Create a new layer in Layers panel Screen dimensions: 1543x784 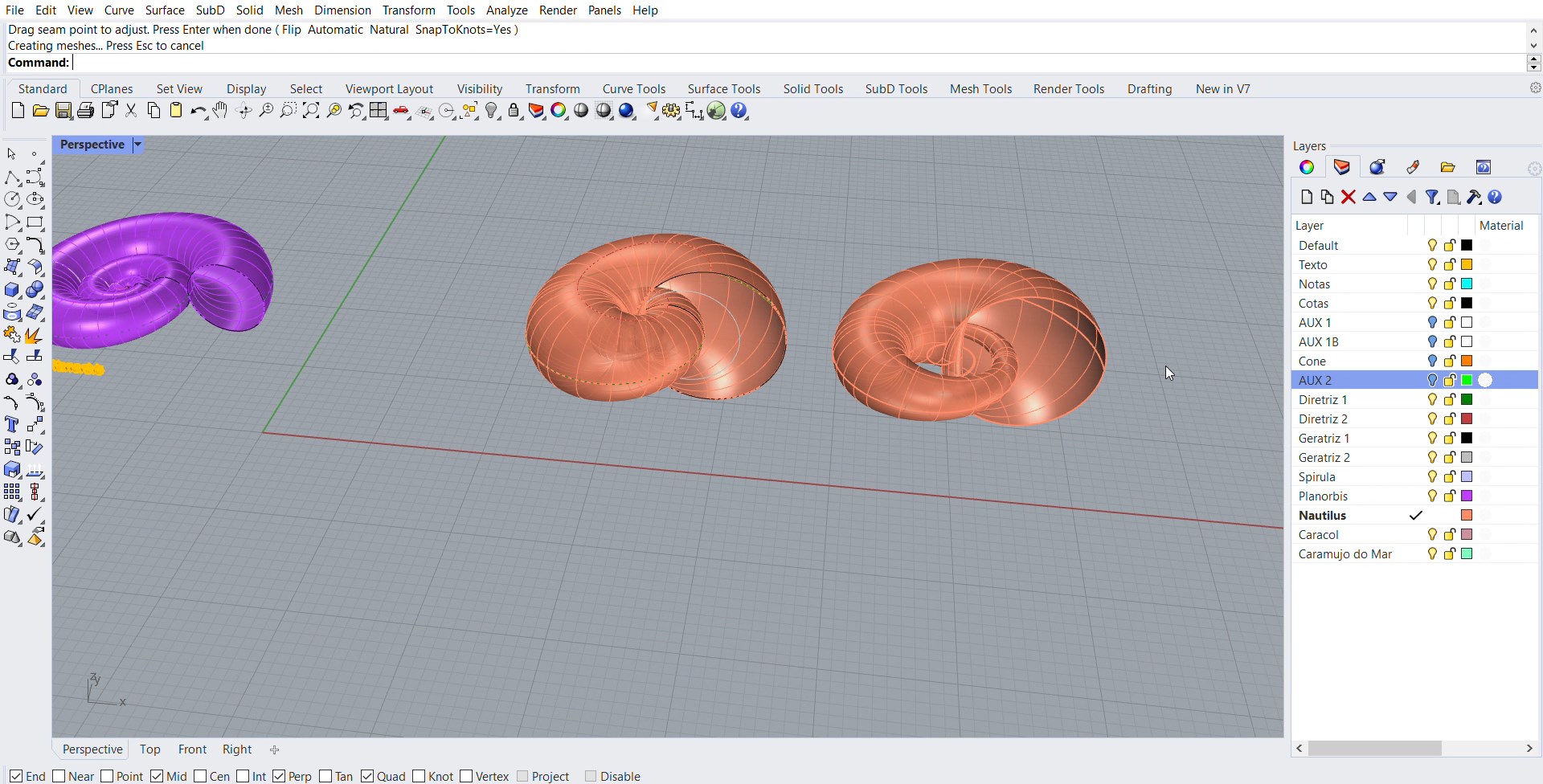(x=1307, y=197)
